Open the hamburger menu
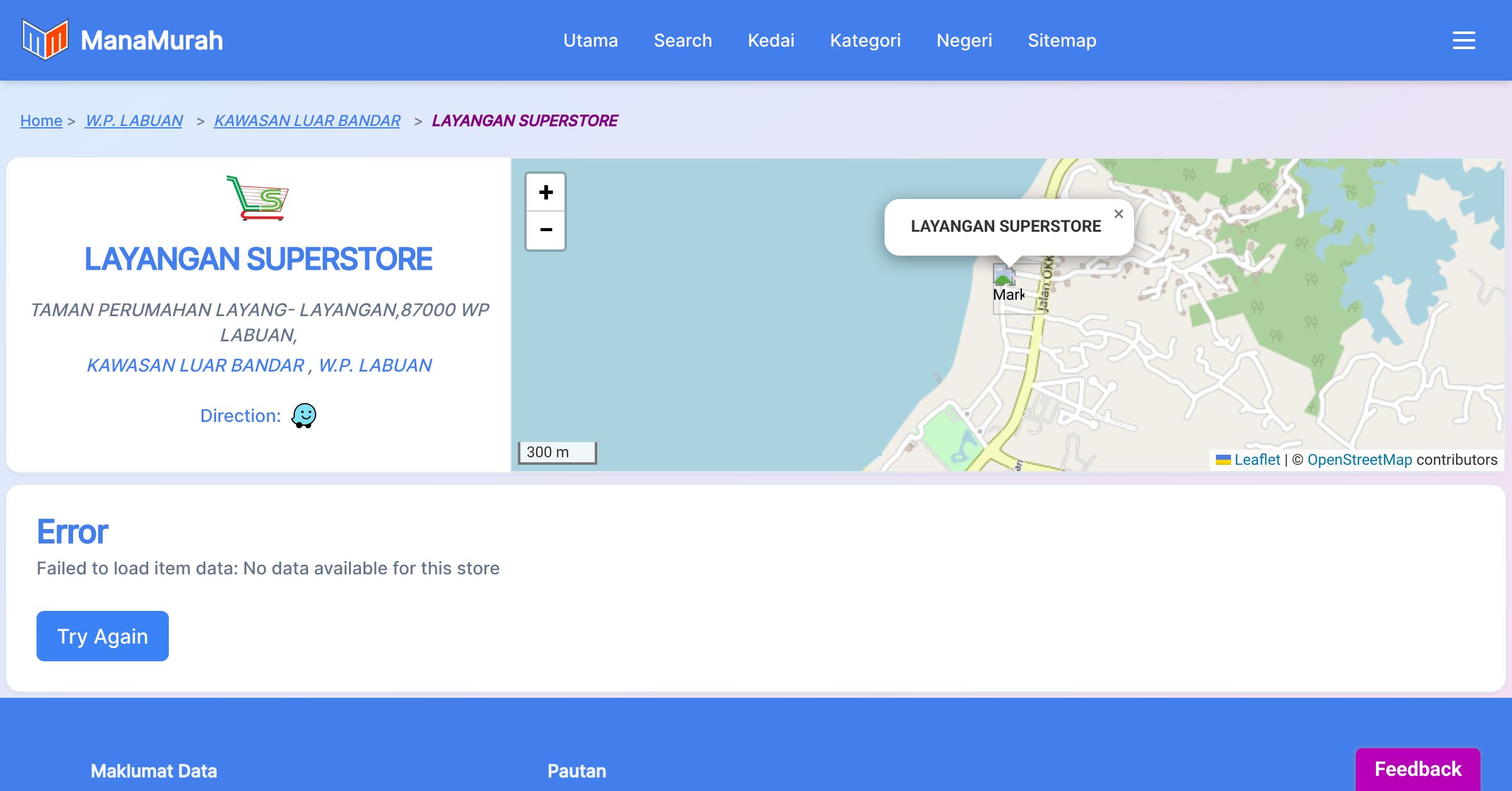 pyautogui.click(x=1463, y=40)
